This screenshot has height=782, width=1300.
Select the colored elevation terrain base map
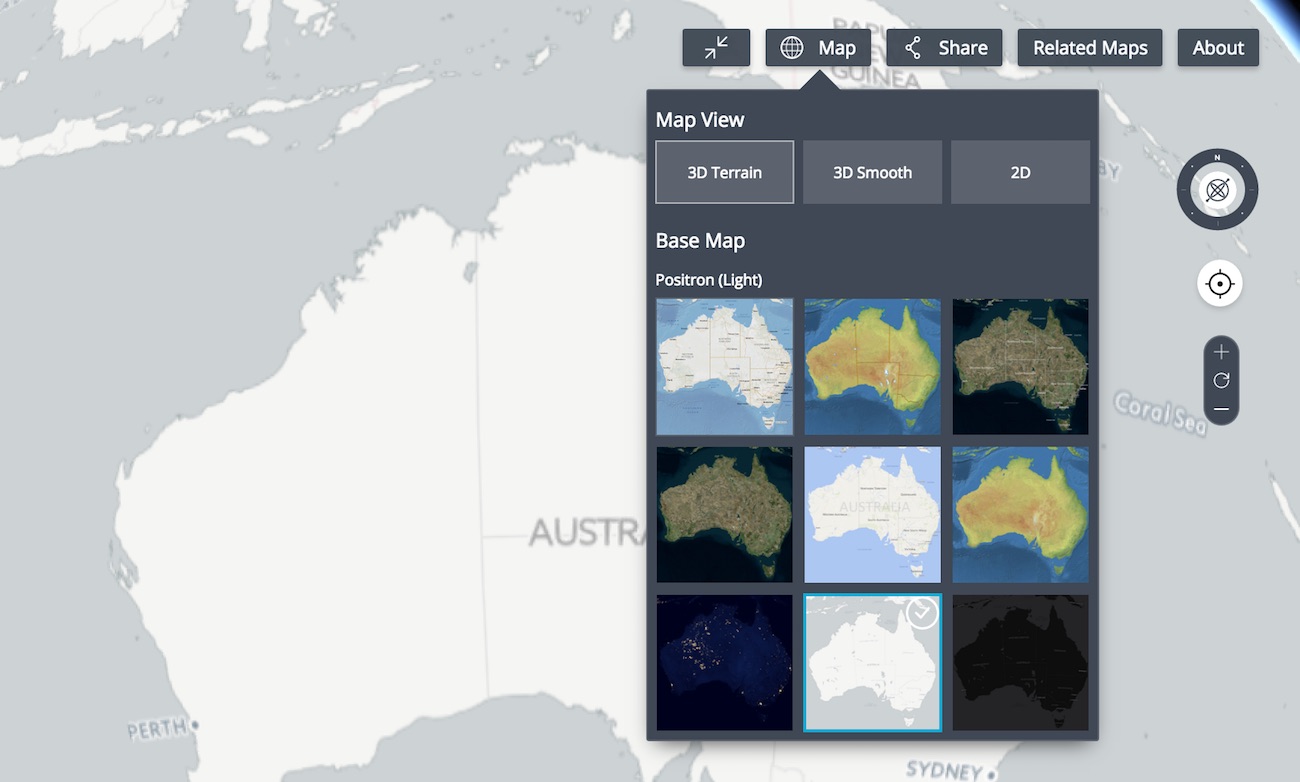tap(872, 367)
